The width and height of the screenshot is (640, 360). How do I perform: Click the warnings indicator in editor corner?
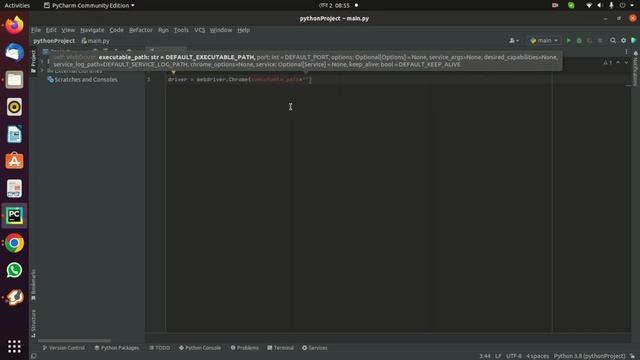point(607,62)
